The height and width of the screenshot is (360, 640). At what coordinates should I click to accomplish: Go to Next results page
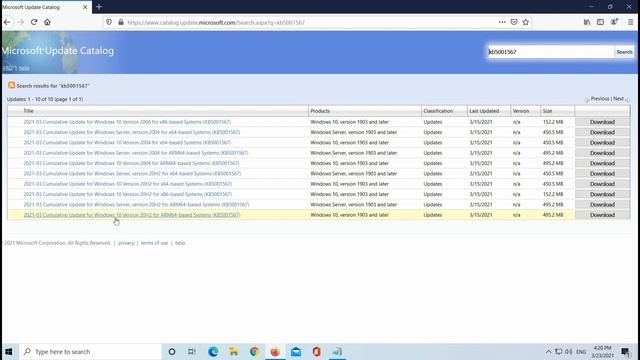pyautogui.click(x=618, y=99)
